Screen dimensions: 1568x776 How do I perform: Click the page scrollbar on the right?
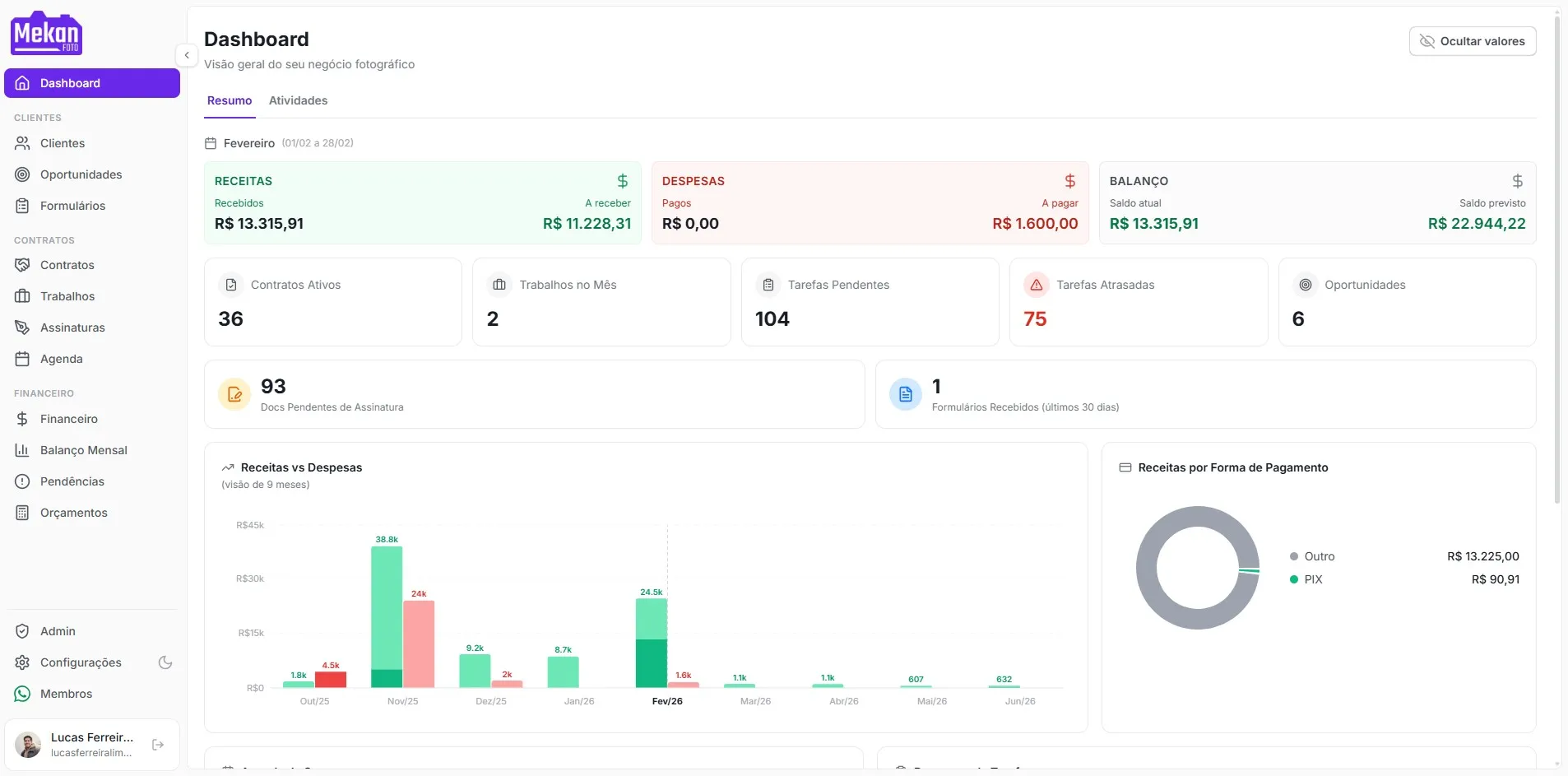click(x=1556, y=247)
